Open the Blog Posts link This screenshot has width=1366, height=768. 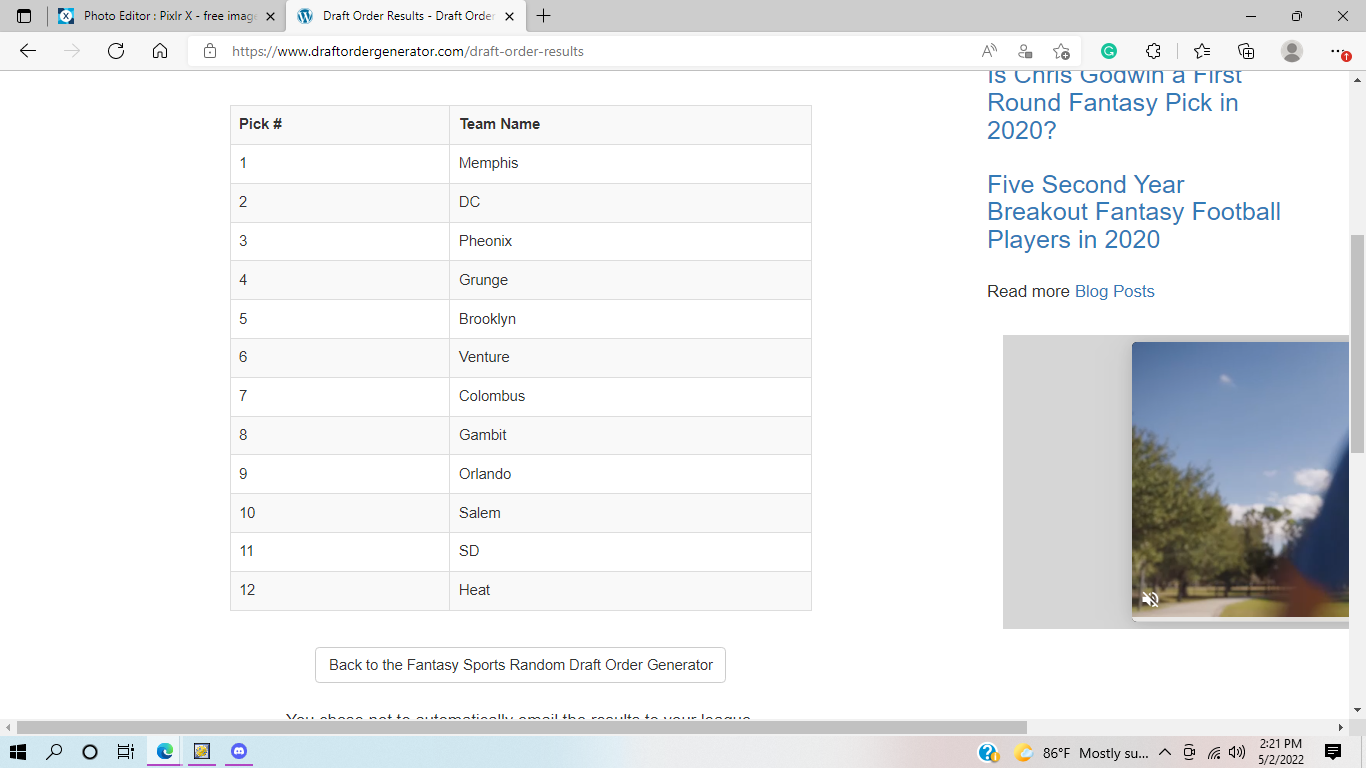coord(1114,291)
